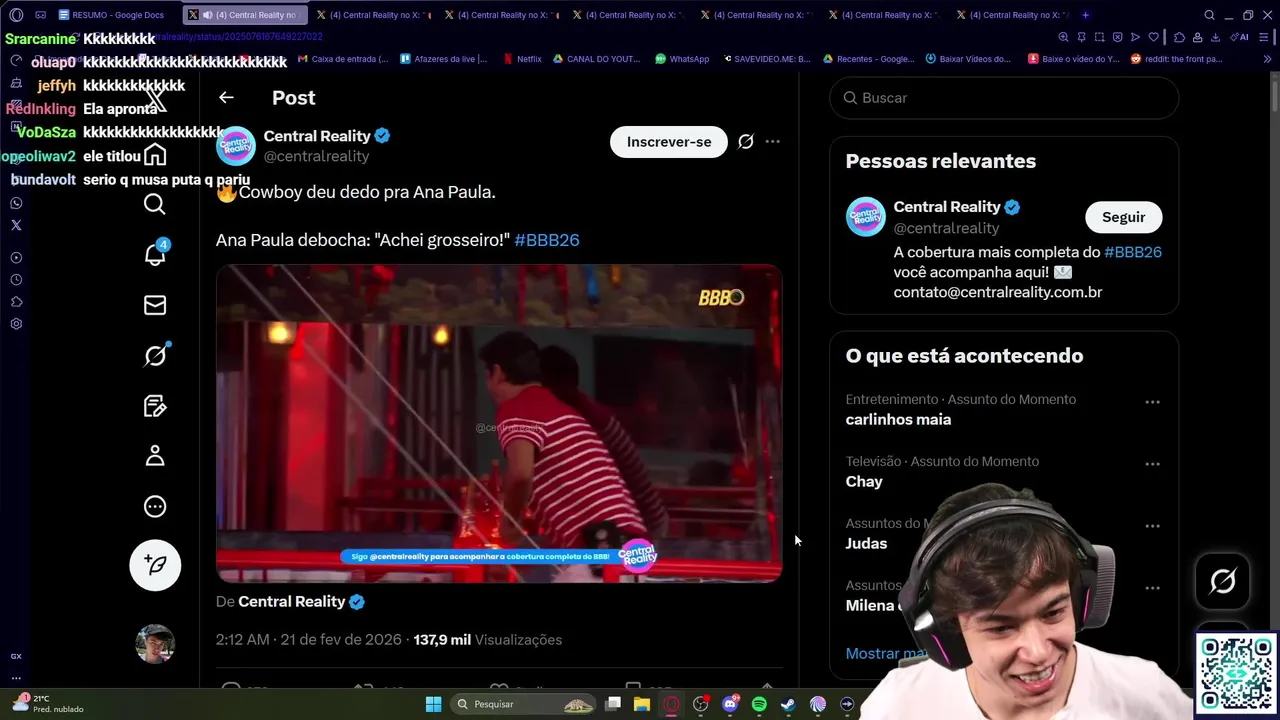Open WhatsApp bookmark
1280x720 pixels.
(682, 59)
